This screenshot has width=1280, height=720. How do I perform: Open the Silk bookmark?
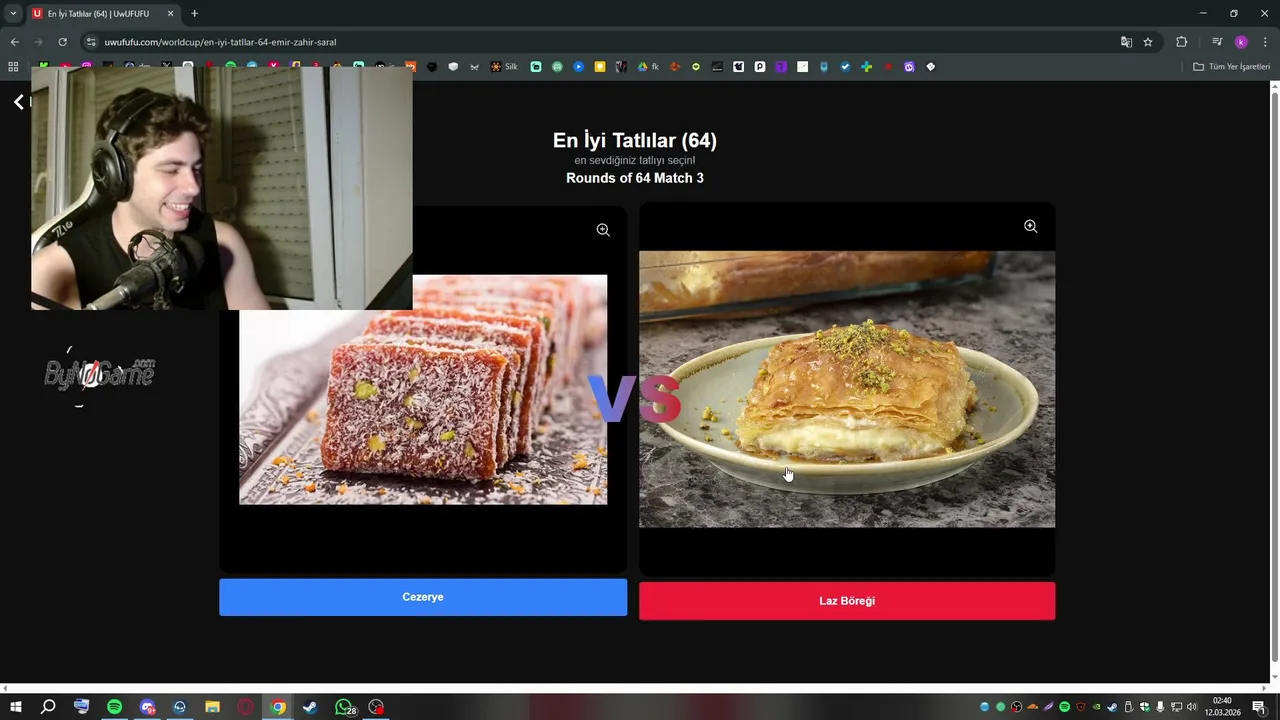point(503,67)
